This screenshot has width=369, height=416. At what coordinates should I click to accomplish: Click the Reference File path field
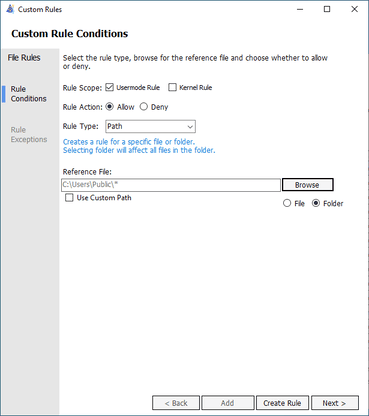tap(171, 185)
